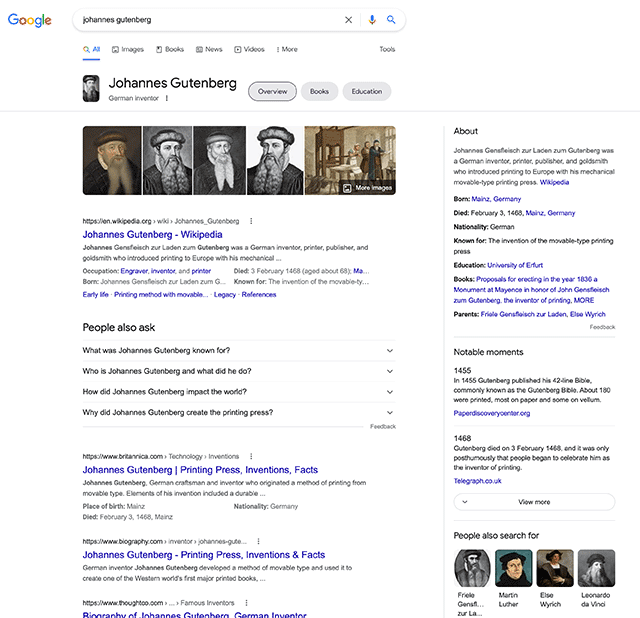
Task: Clear the search box with X icon
Action: point(349,20)
